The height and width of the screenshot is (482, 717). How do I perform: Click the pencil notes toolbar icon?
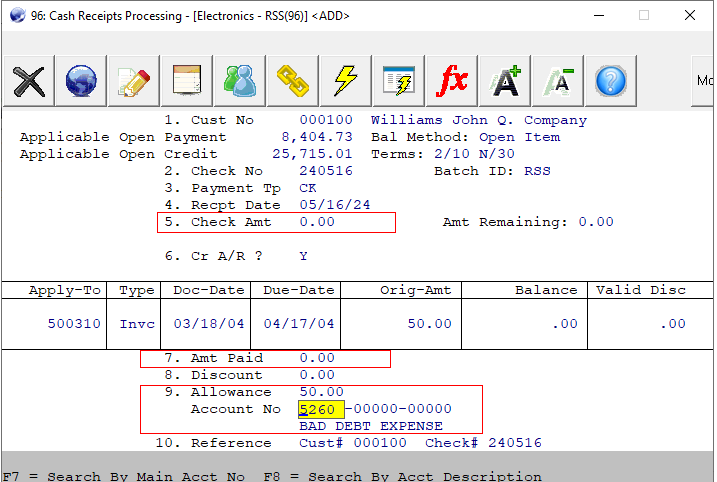click(x=134, y=81)
